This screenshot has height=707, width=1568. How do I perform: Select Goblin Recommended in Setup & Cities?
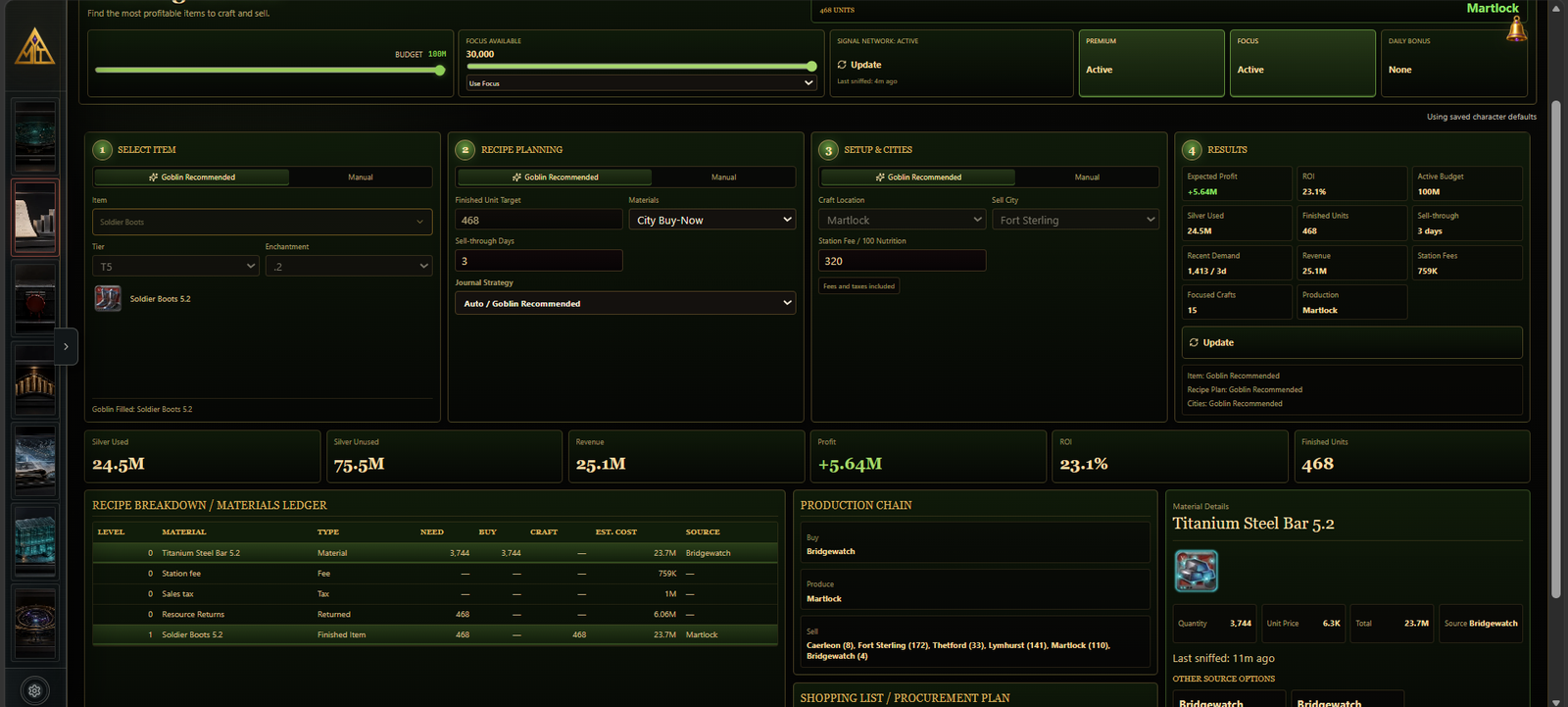(918, 177)
